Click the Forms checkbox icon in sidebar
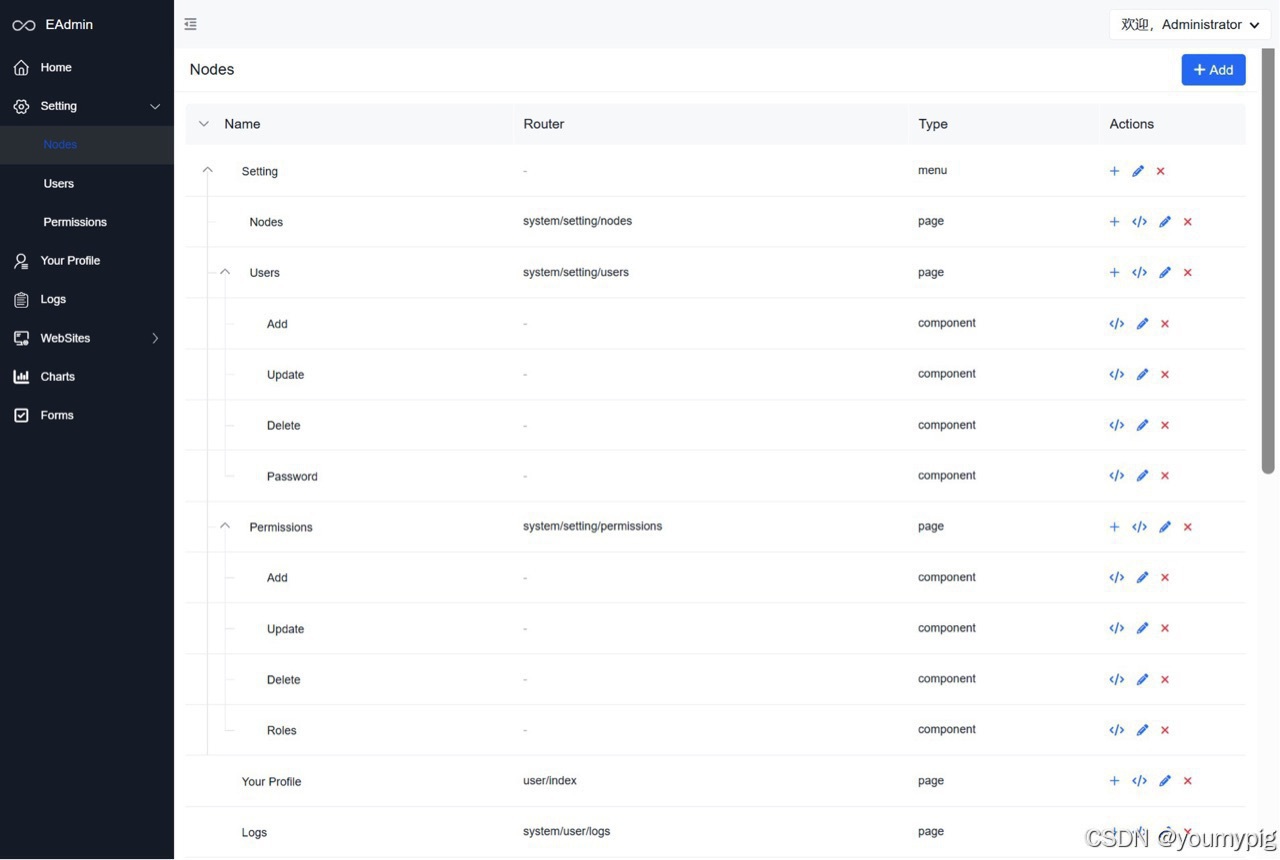 coord(21,415)
